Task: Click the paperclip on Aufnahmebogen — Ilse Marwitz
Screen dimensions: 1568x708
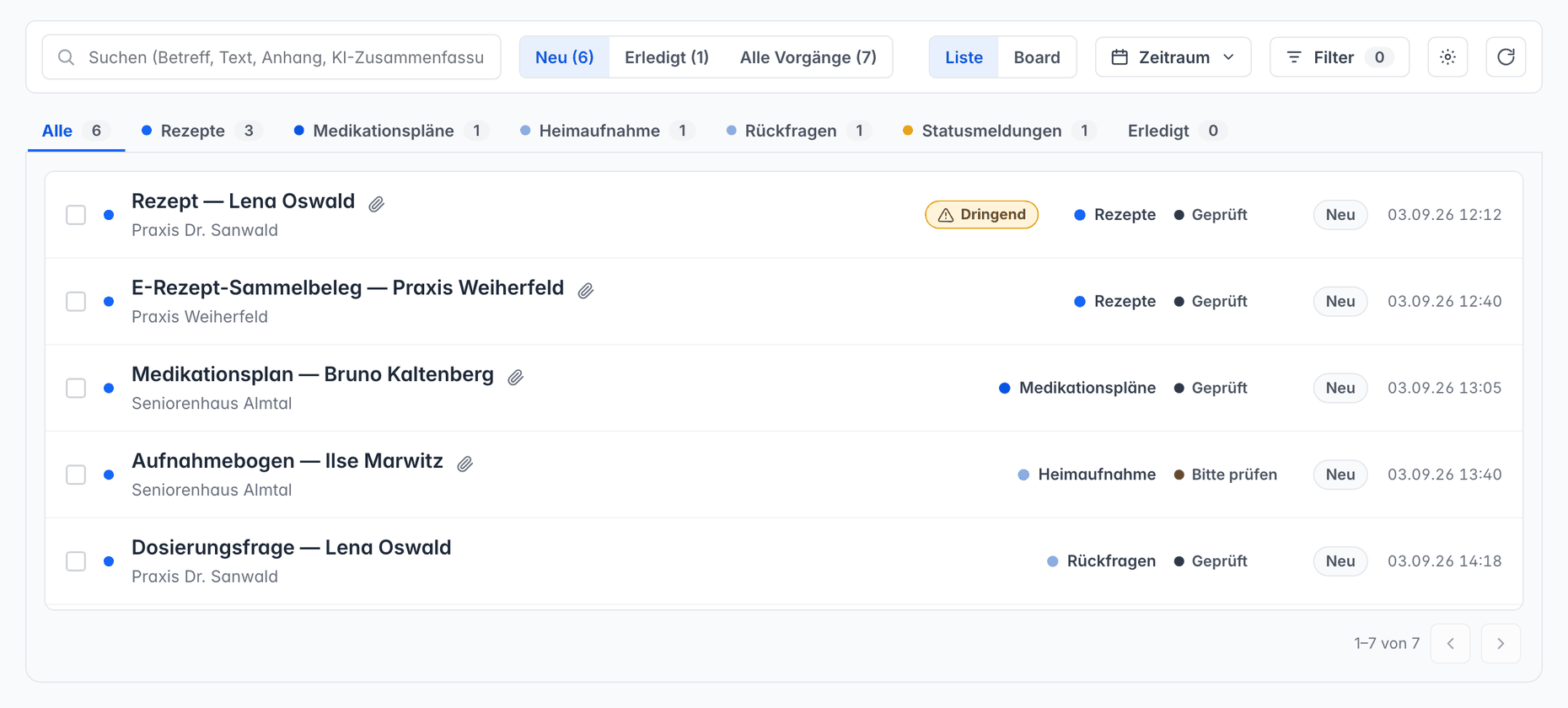Action: (464, 464)
